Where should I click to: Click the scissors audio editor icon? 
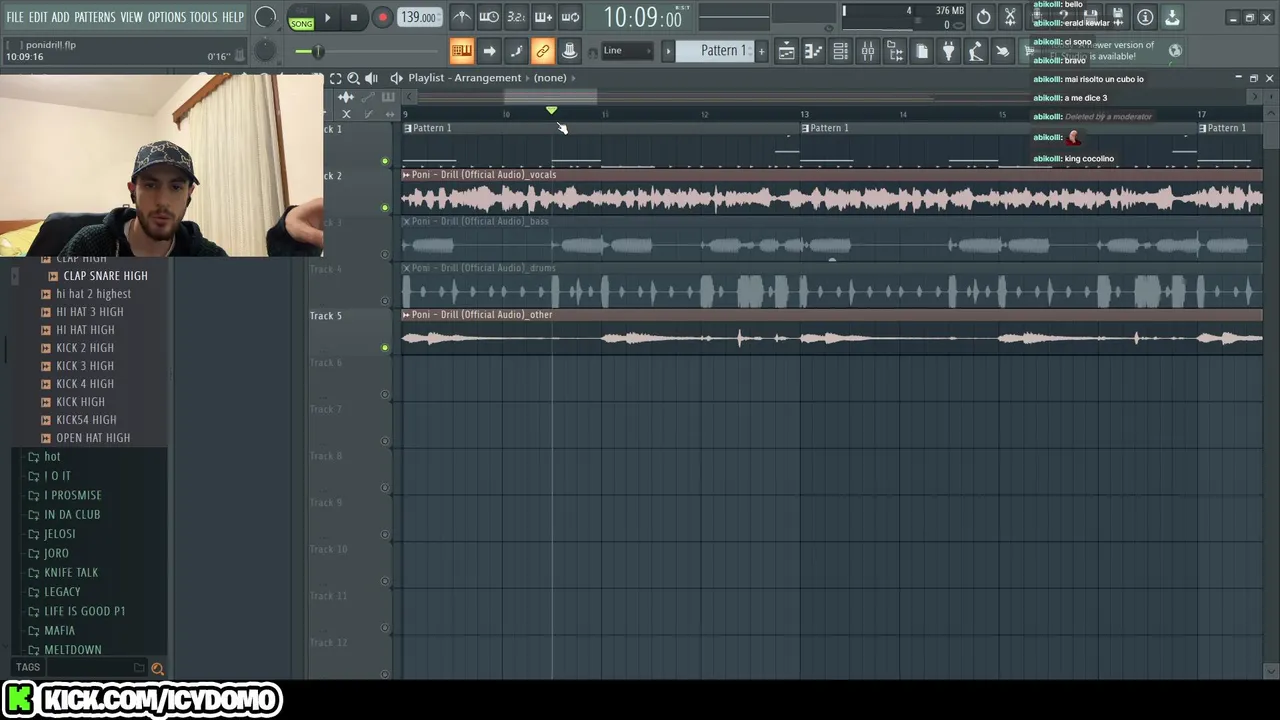1010,17
